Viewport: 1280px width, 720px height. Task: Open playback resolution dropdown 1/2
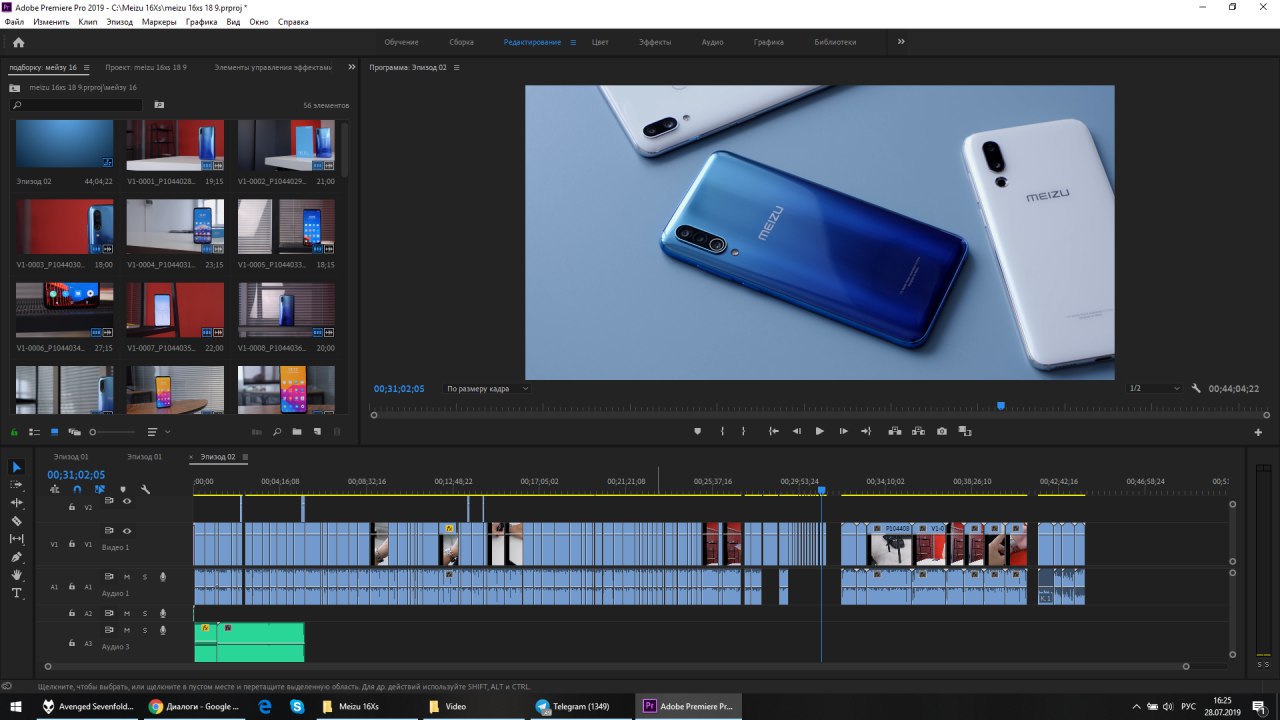(x=1154, y=388)
